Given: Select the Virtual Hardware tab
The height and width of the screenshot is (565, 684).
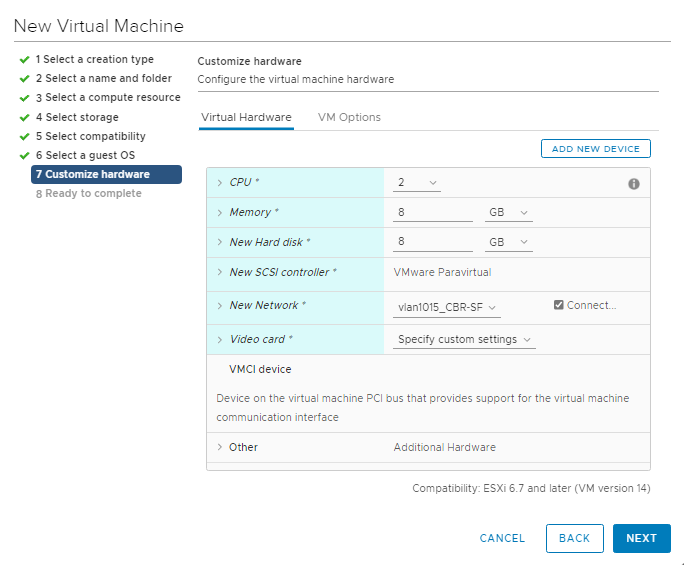Looking at the screenshot, I should pos(246,117).
